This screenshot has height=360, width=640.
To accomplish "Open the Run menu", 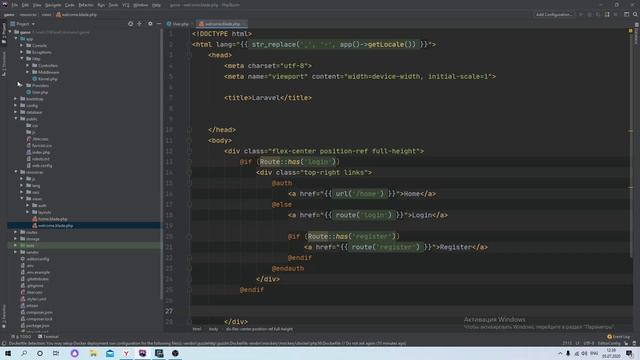I will pyautogui.click(x=101, y=5).
